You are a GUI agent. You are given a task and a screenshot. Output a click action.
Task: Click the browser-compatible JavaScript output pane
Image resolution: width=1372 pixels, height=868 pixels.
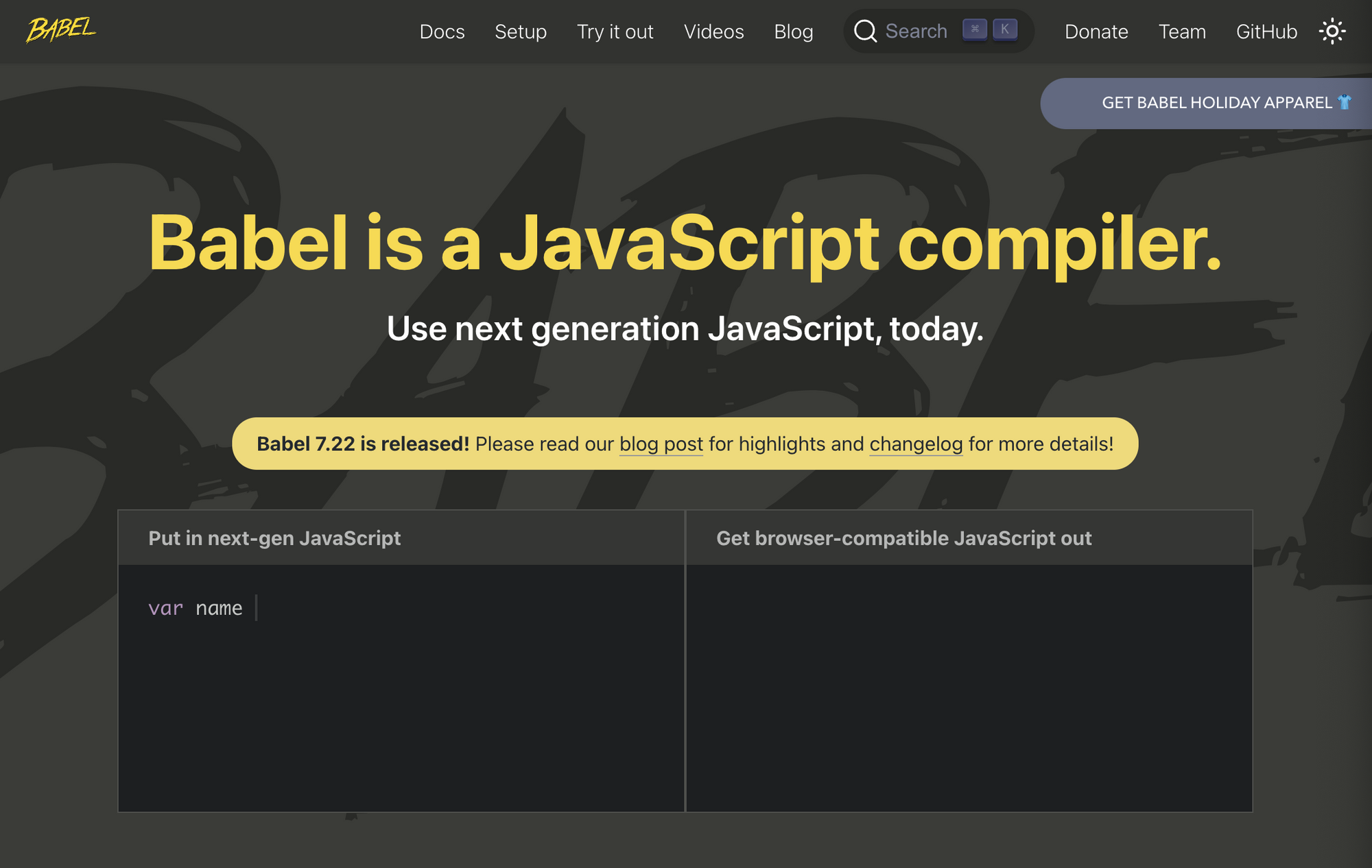click(x=969, y=686)
